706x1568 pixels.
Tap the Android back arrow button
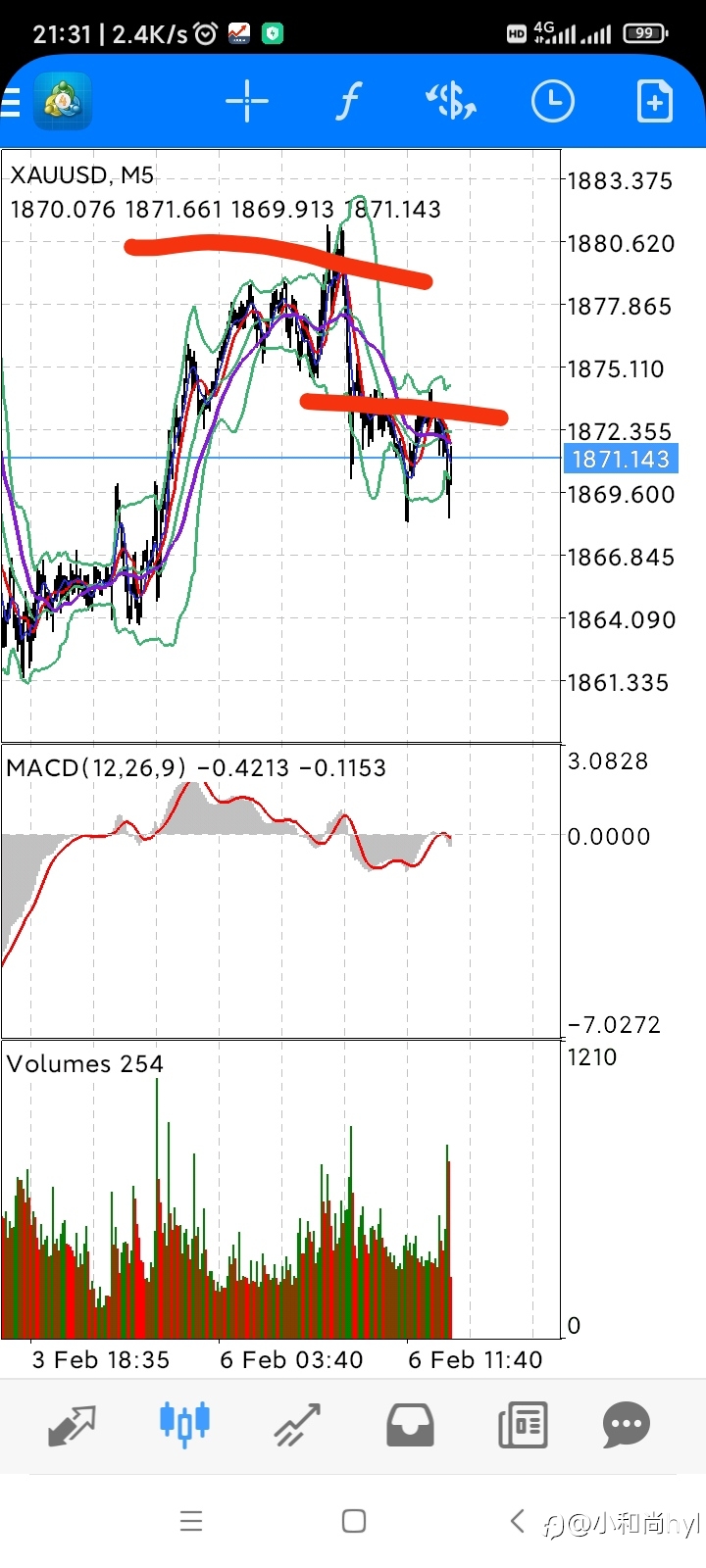tap(518, 1521)
